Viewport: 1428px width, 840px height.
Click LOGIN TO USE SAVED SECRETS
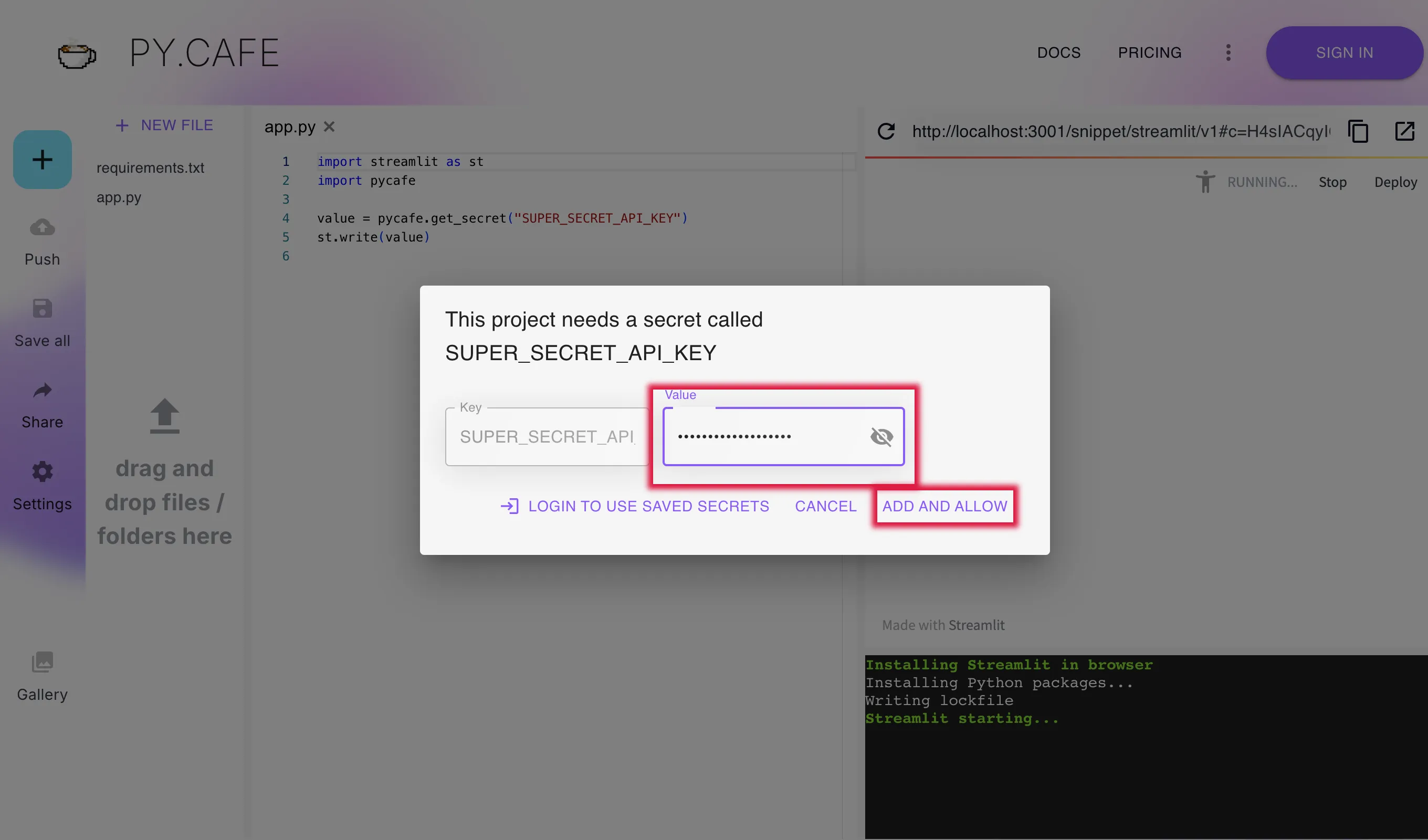pos(635,506)
